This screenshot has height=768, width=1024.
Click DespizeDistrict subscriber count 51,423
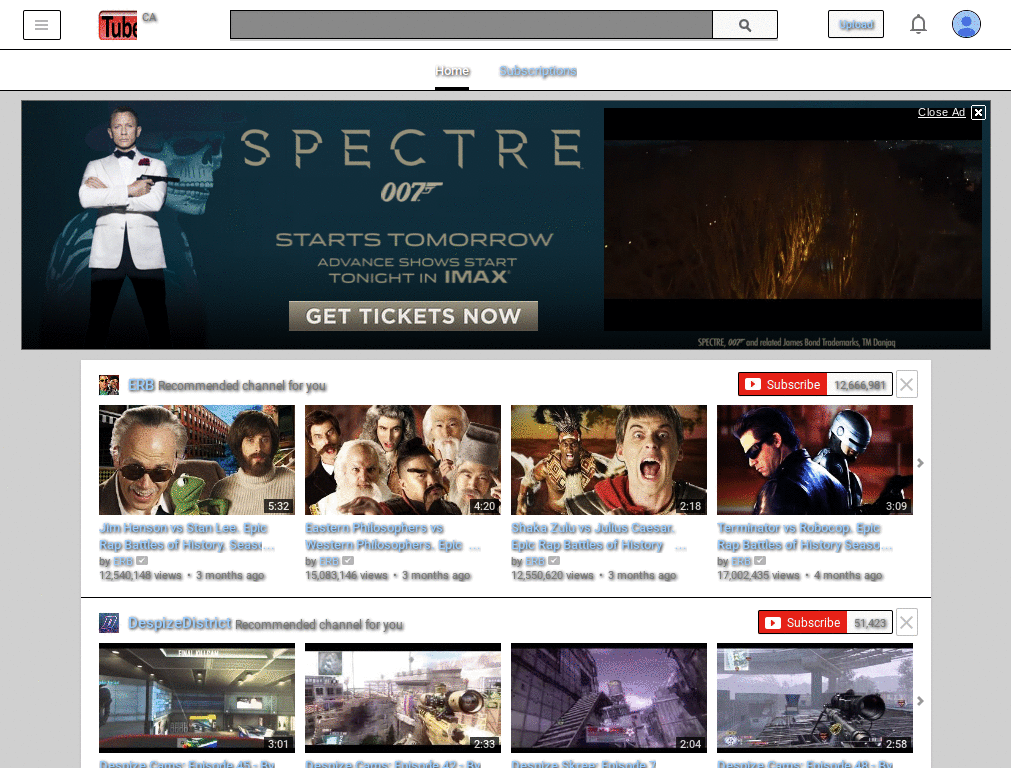(870, 622)
